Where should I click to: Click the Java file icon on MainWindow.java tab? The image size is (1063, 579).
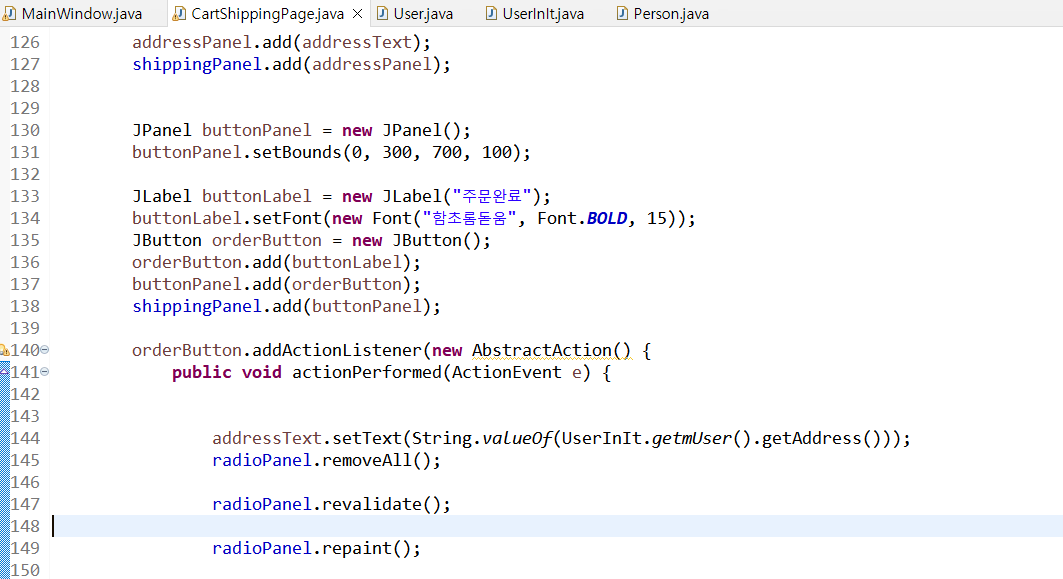pos(9,14)
